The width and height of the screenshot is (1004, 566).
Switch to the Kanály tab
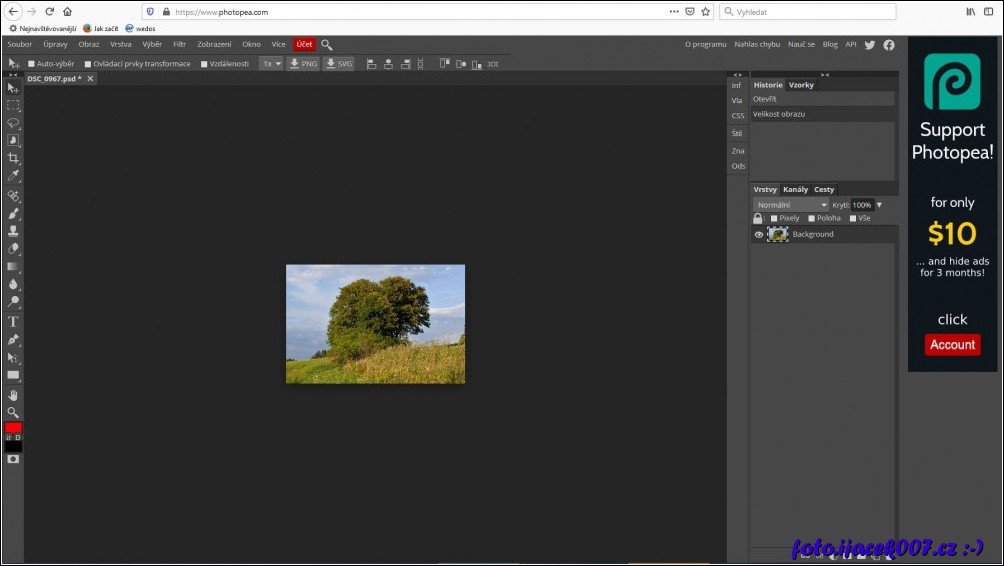click(795, 189)
